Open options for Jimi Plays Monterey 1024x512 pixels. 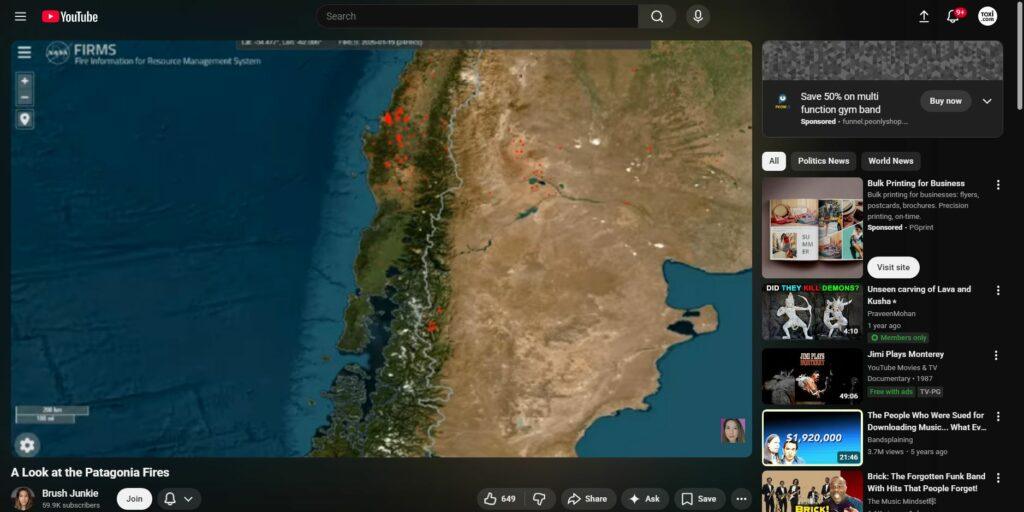(x=996, y=355)
